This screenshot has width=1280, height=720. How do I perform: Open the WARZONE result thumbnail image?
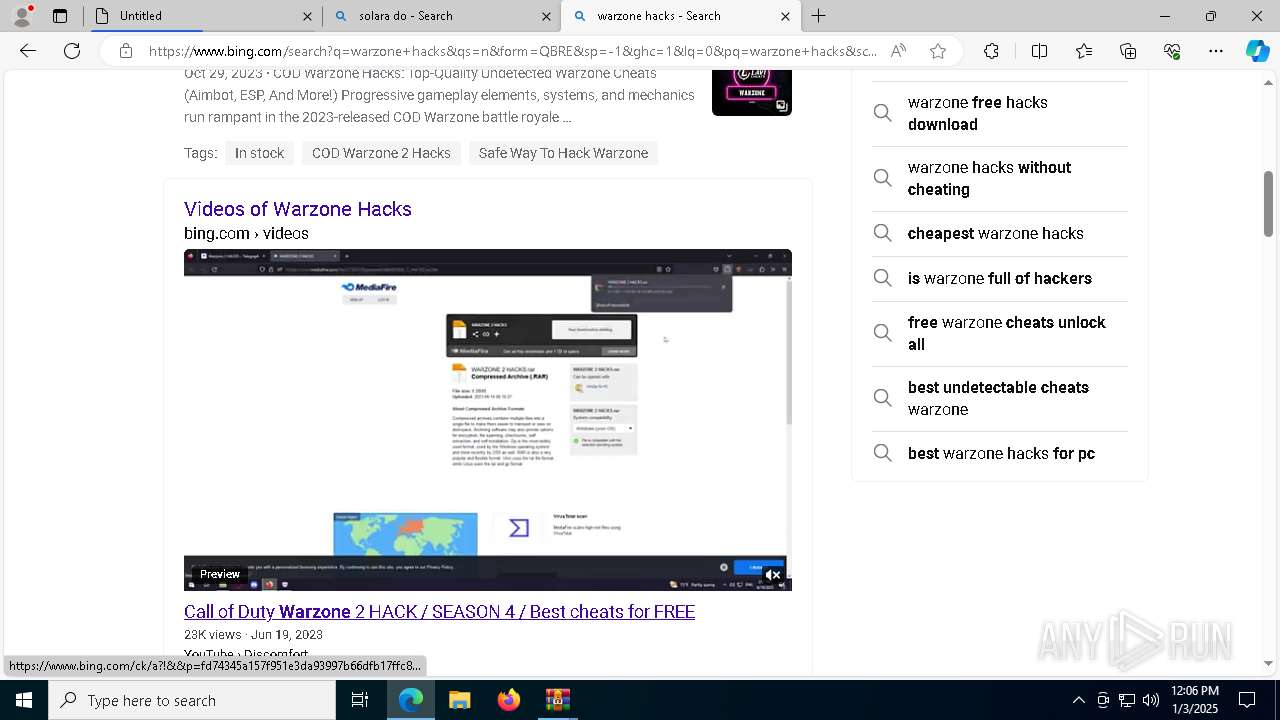coord(752,92)
